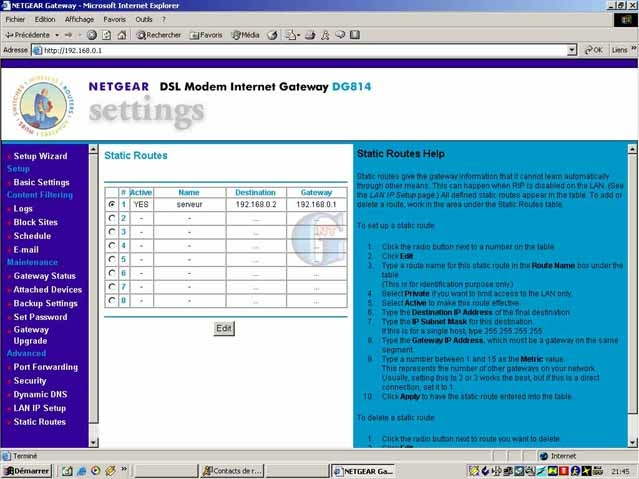This screenshot has height=479, width=639.
Task: Click the 'serveur' name cell
Action: coord(189,204)
